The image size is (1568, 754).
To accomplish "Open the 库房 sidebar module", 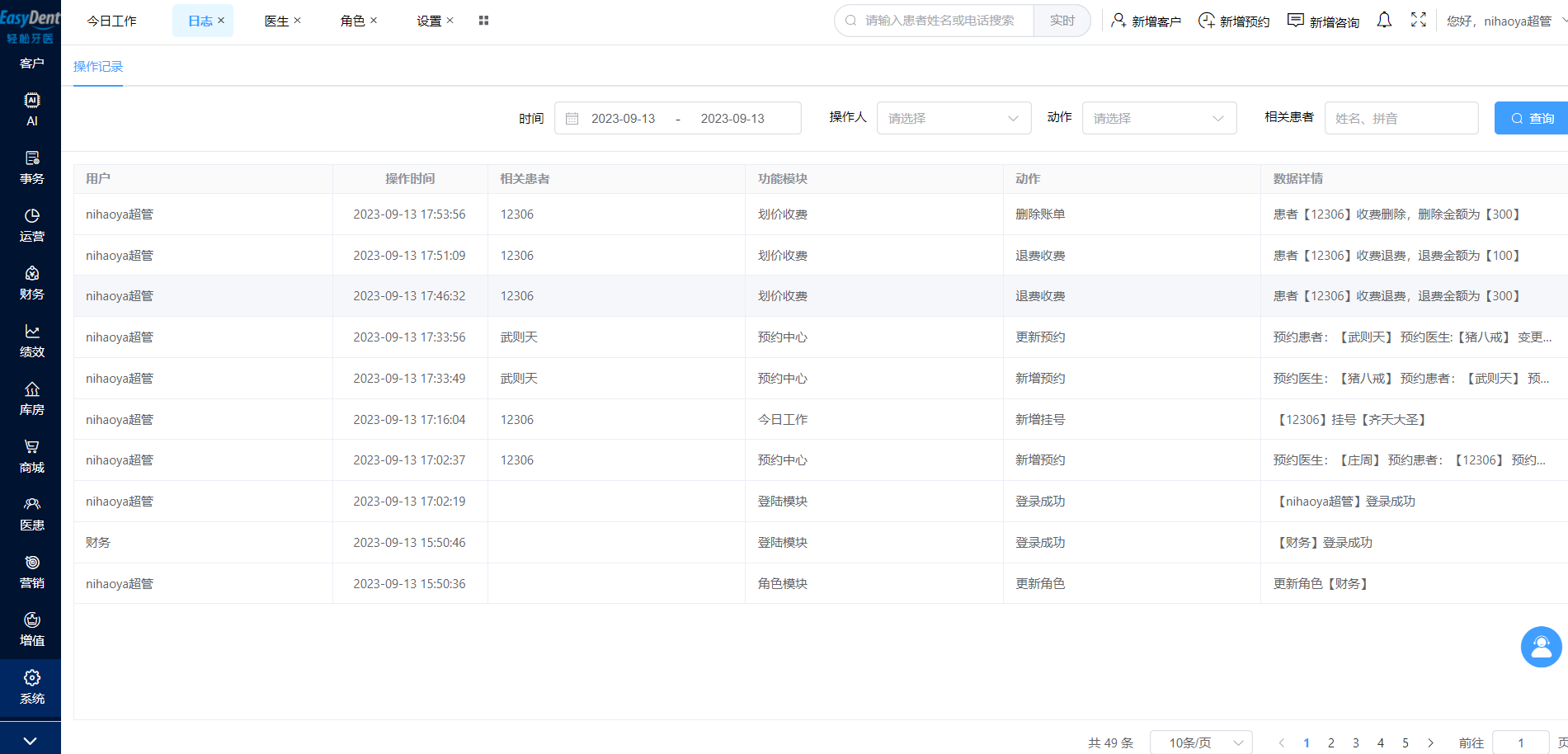I will pyautogui.click(x=31, y=398).
